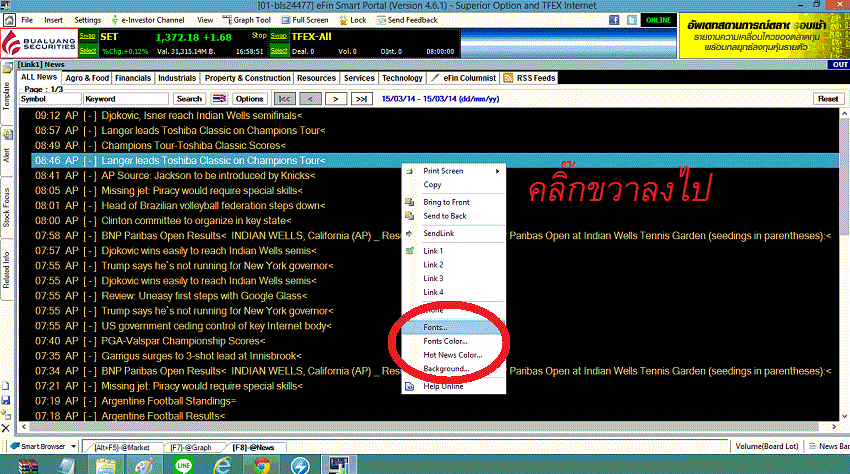The height and width of the screenshot is (474, 850).
Task: Open Google Chrome from taskbar
Action: pyautogui.click(x=261, y=465)
